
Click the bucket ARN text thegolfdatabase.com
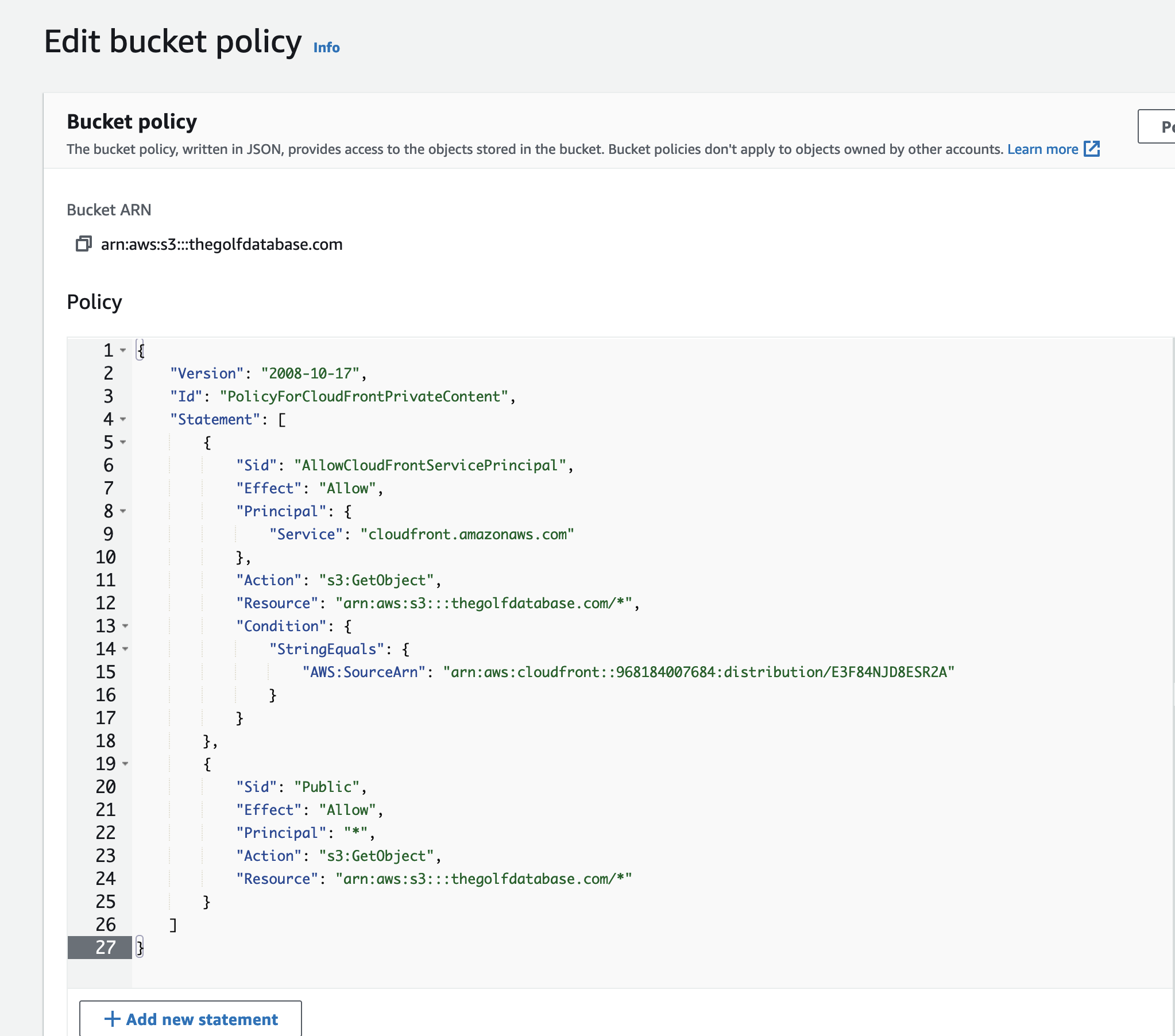click(x=221, y=244)
